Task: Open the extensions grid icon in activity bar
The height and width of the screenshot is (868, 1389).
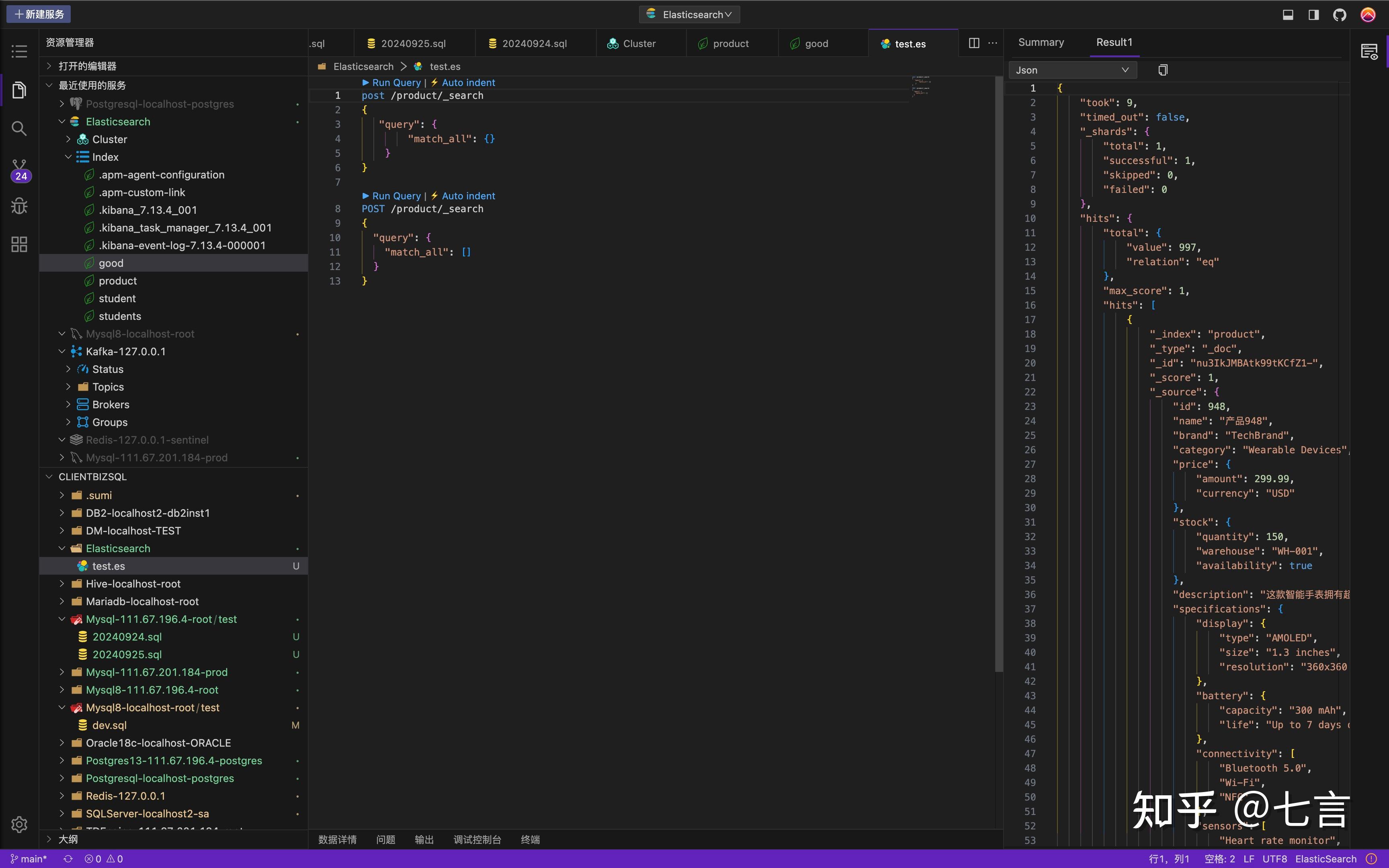Action: coord(19,244)
